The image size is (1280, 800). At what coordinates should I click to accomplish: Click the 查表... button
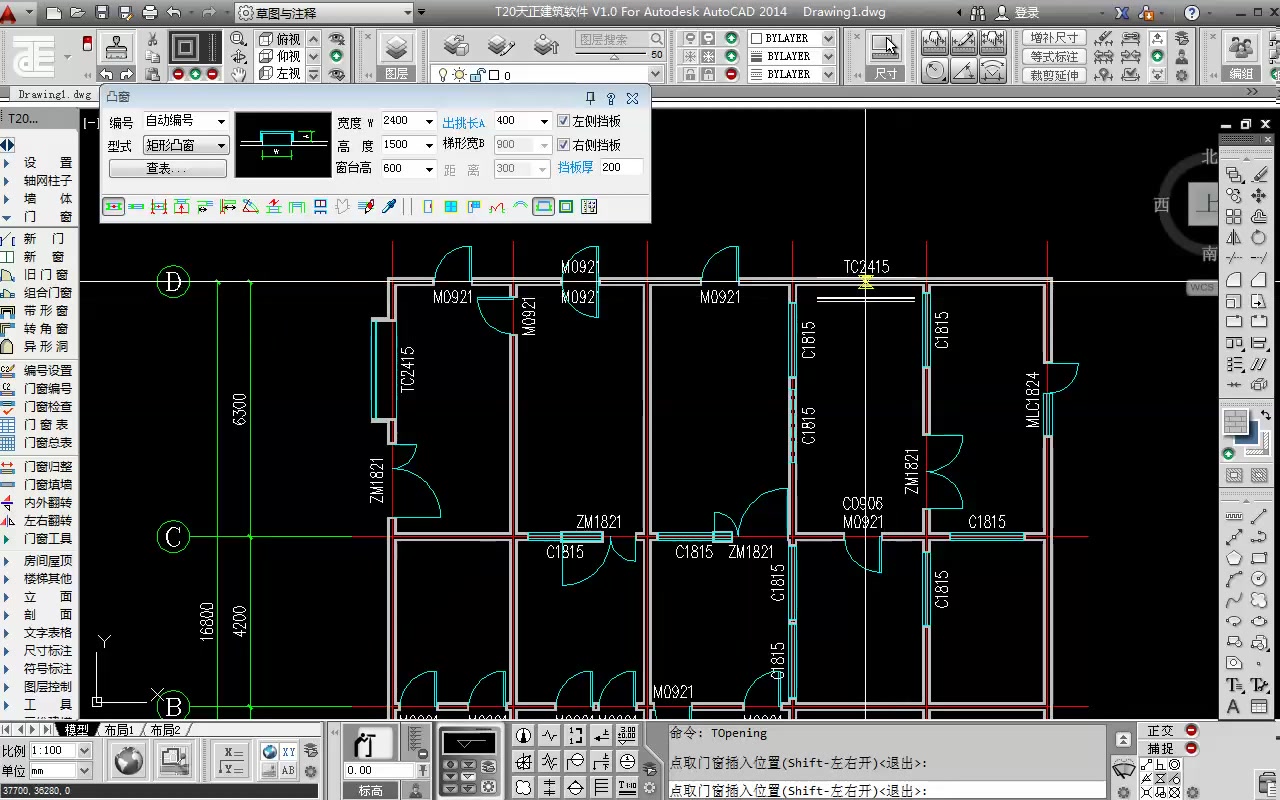pyautogui.click(x=167, y=169)
